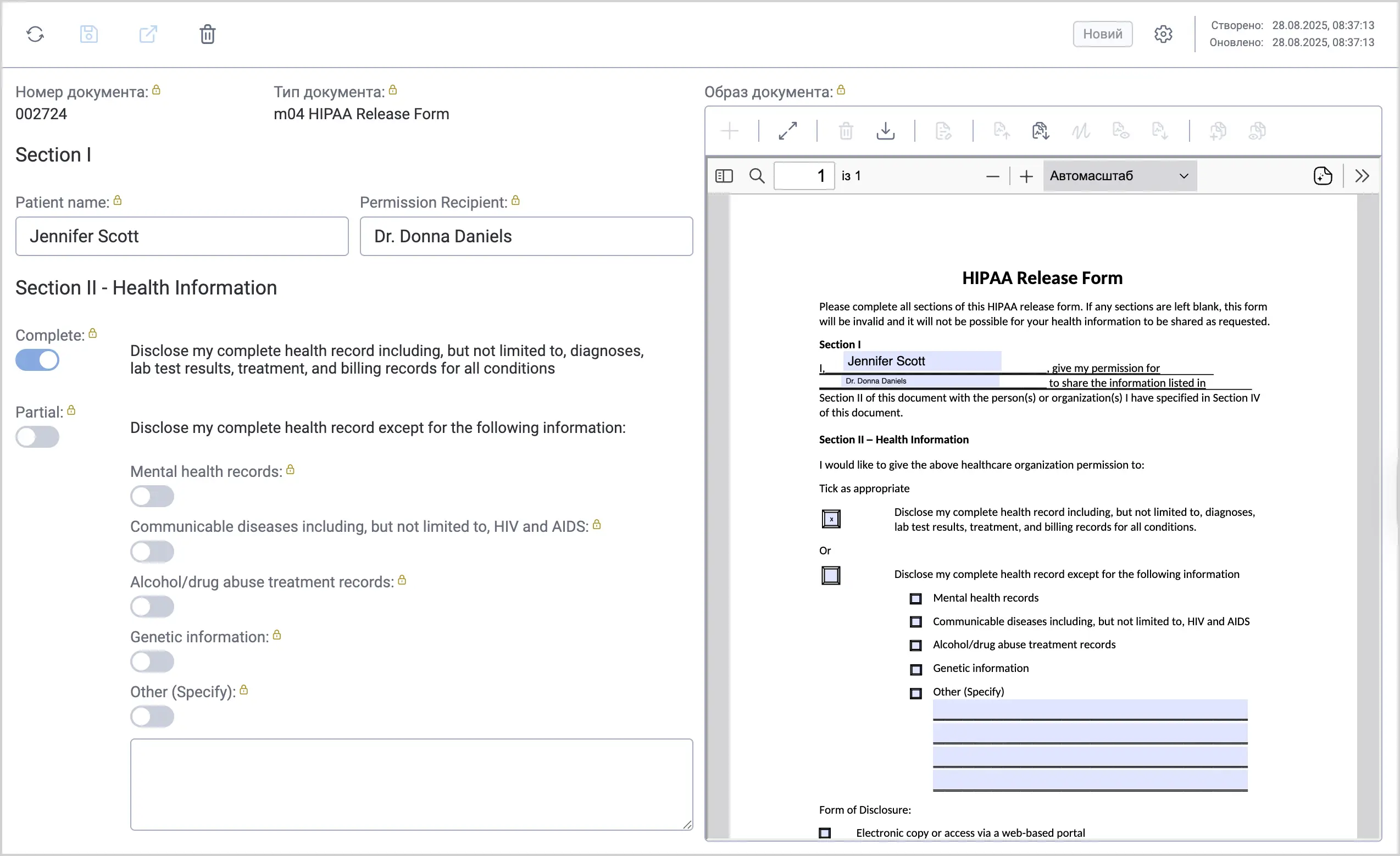Click the lock icon beside Тип документа
This screenshot has height=856, width=1400.
pos(393,90)
